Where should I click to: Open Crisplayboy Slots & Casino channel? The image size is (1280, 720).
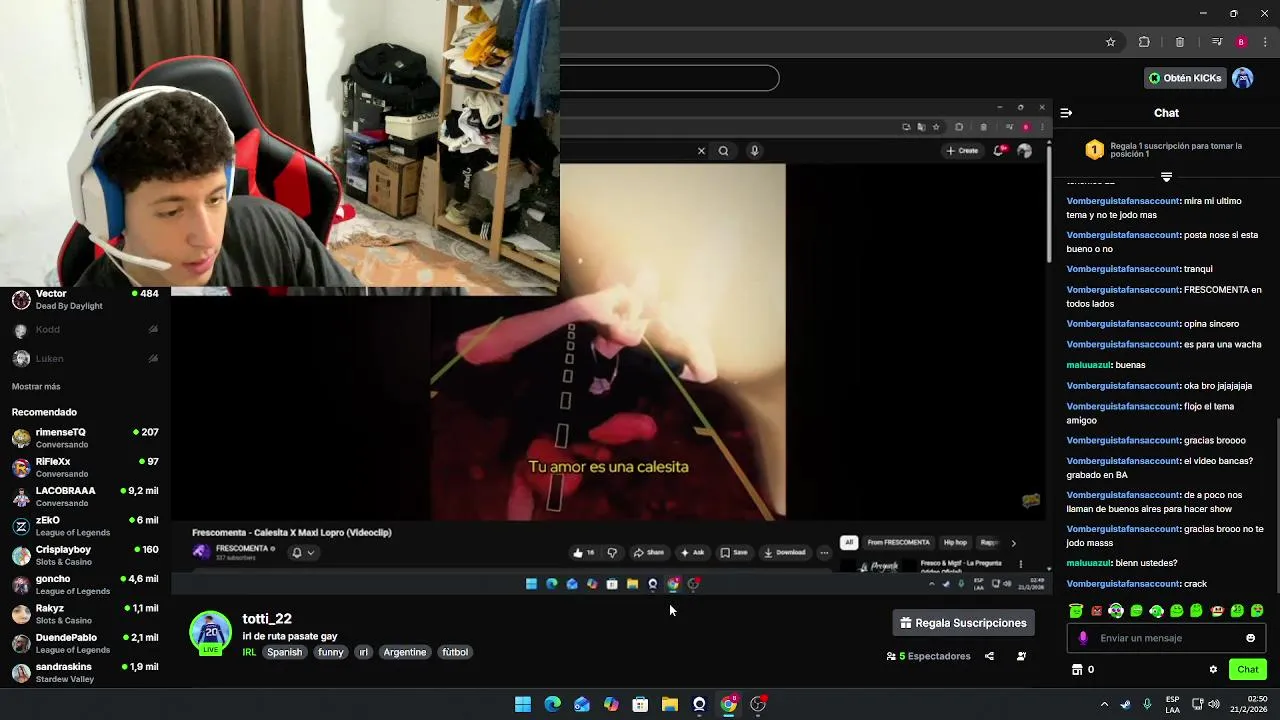[85, 555]
